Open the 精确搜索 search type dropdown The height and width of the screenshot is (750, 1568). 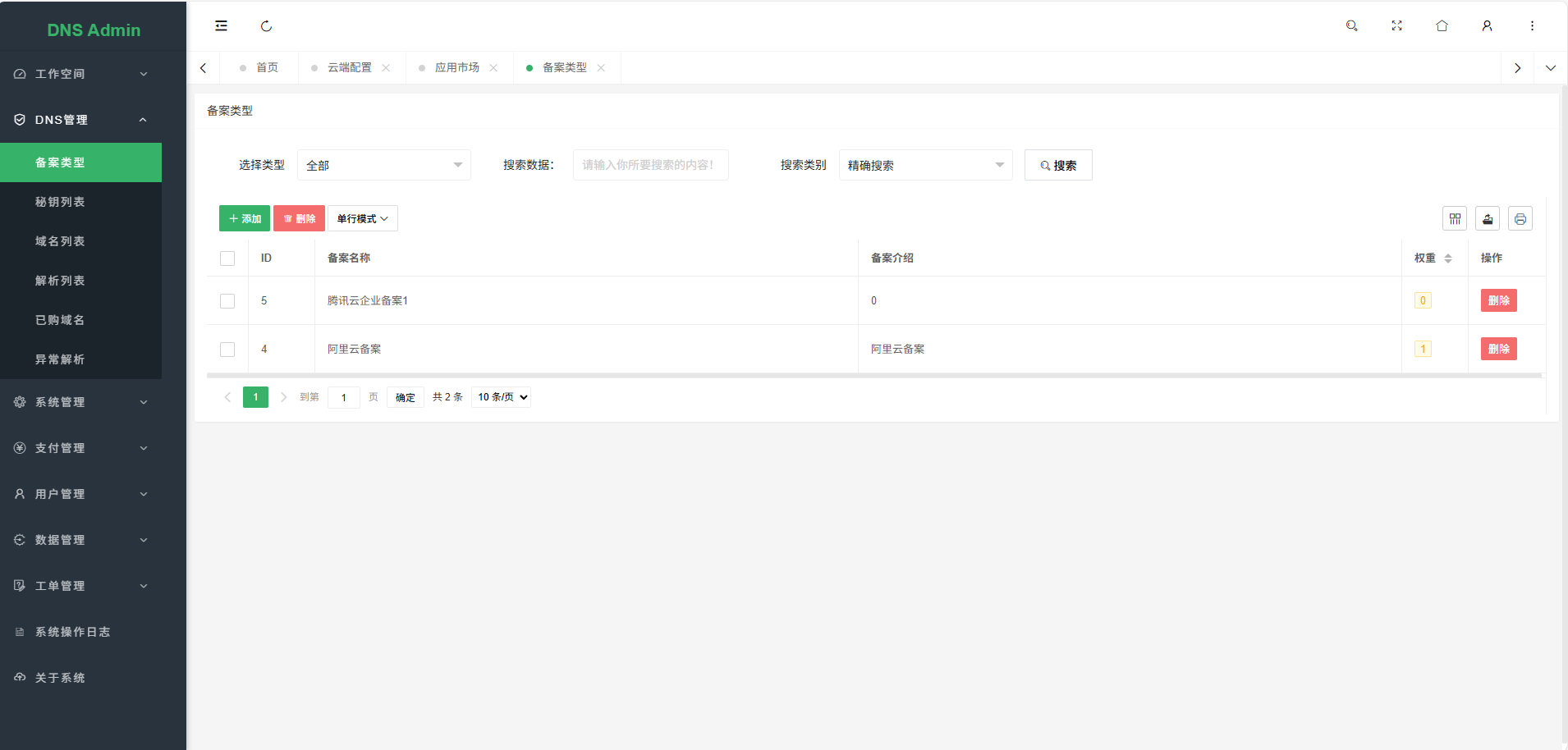coord(925,166)
